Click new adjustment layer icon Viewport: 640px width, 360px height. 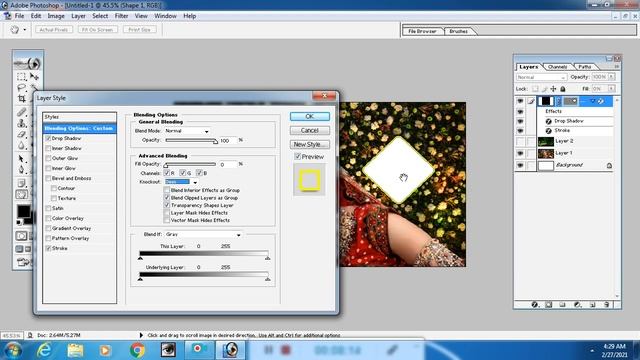point(577,304)
